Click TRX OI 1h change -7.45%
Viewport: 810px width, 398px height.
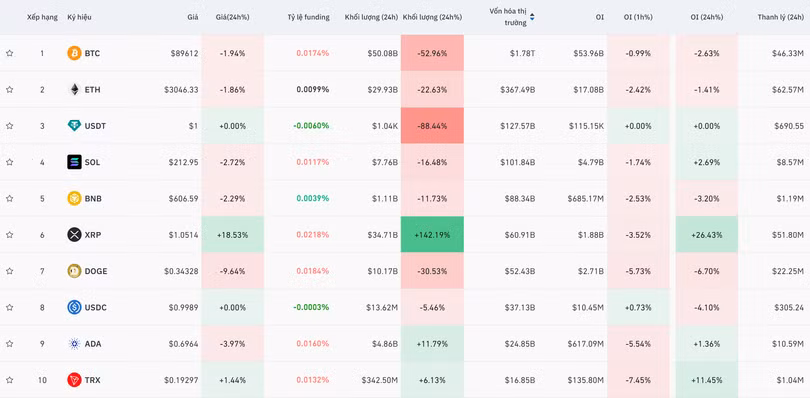point(638,380)
